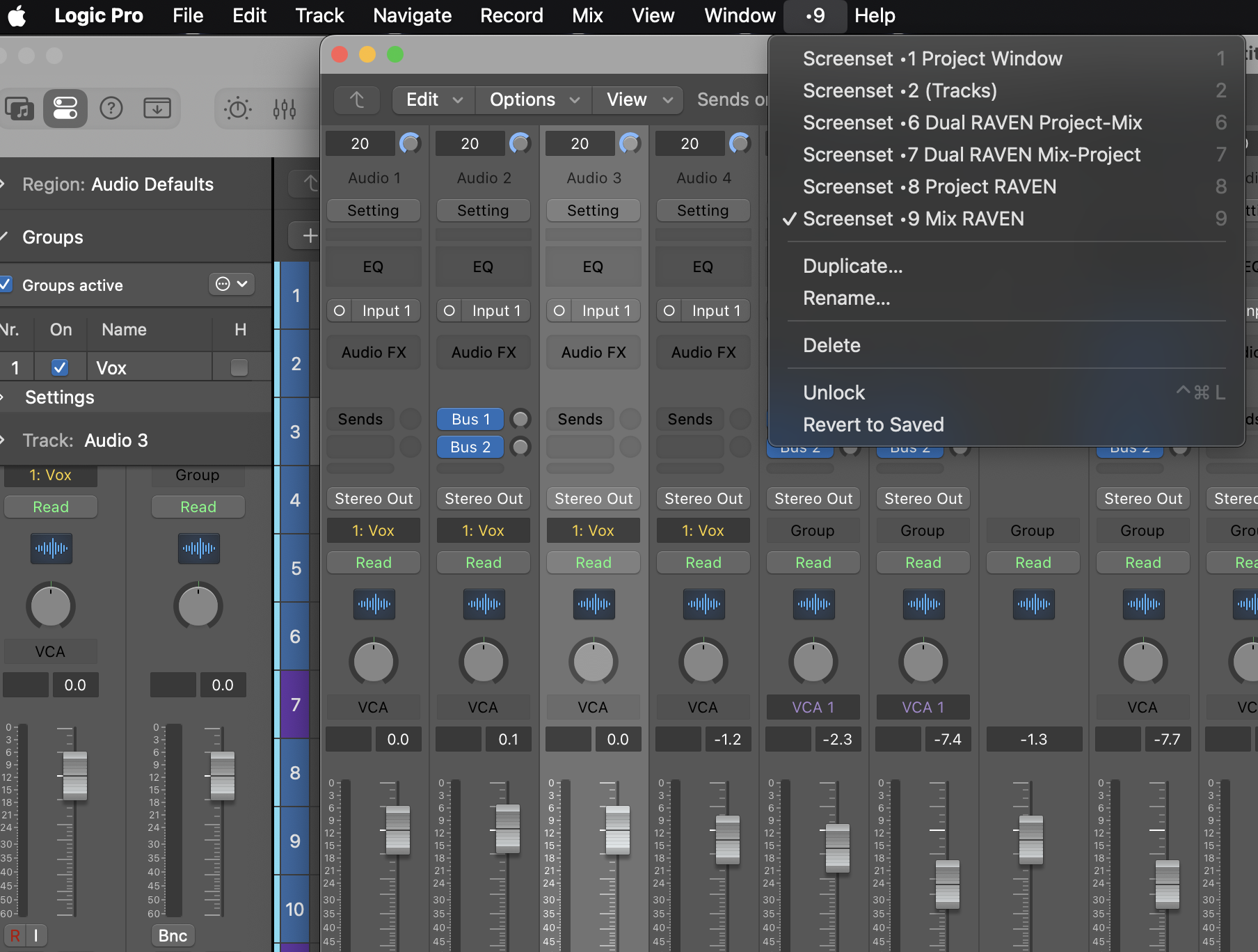Click waveform icon on Audio 3 strip
Screen dimensions: 1258x952
tap(594, 603)
